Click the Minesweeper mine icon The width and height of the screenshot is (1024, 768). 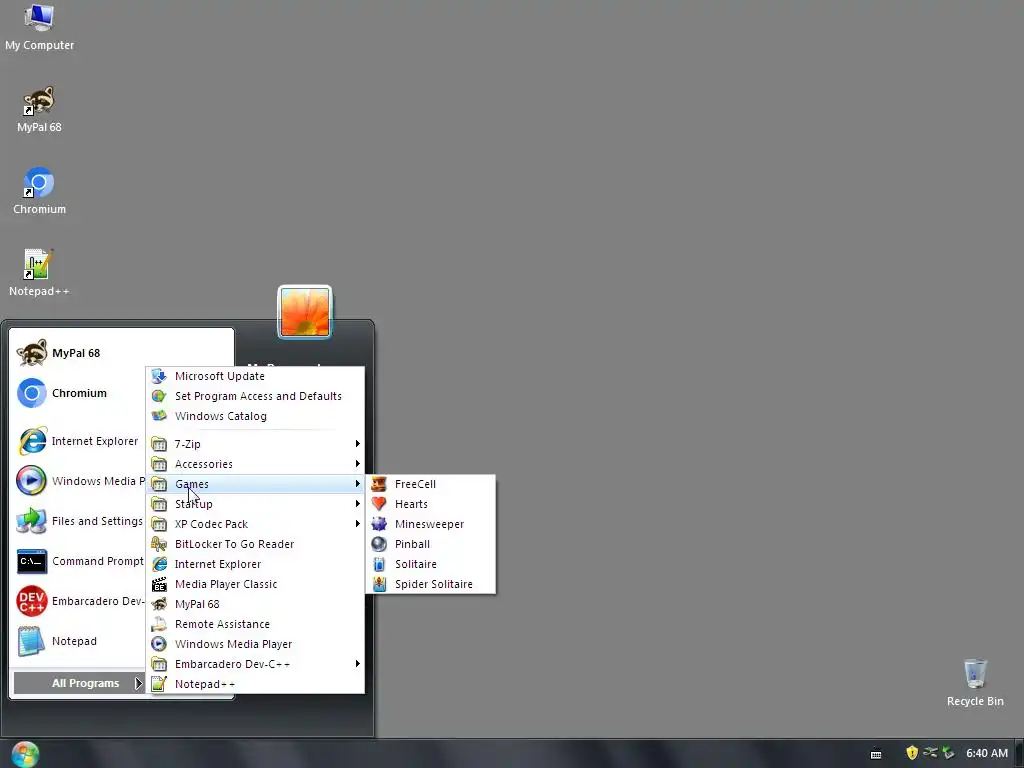379,524
